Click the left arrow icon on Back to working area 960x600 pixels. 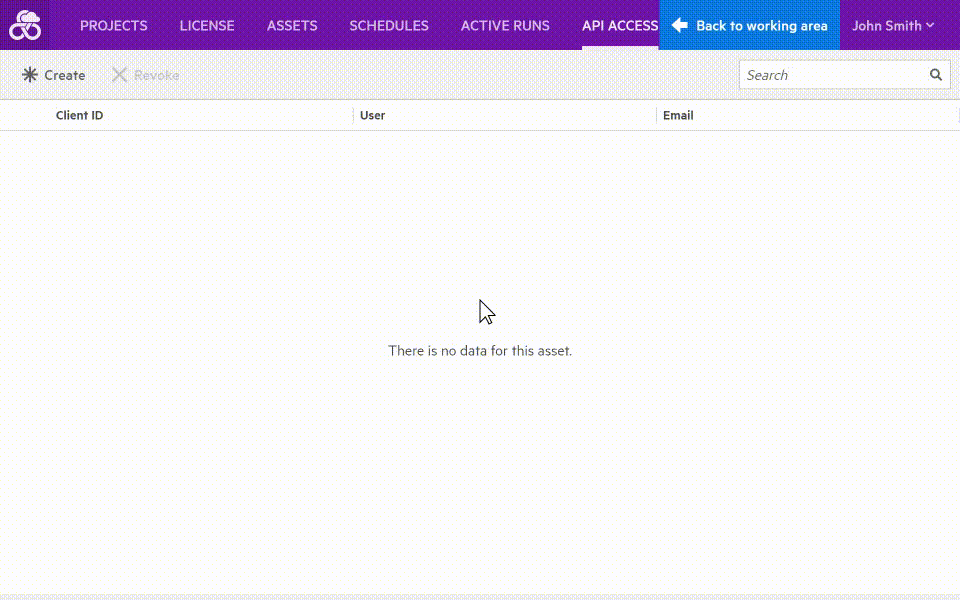click(679, 25)
